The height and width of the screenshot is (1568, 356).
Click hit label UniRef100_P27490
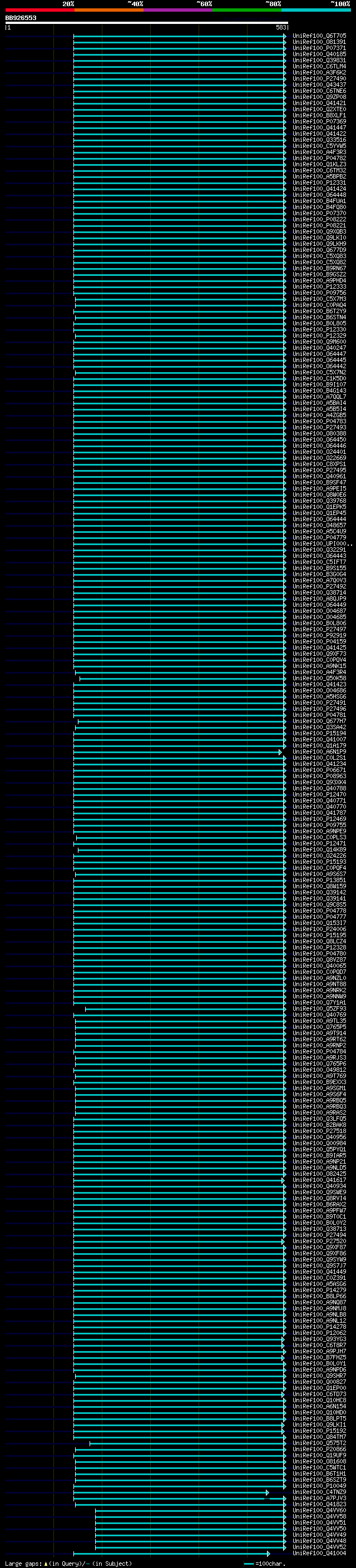[x=319, y=78]
